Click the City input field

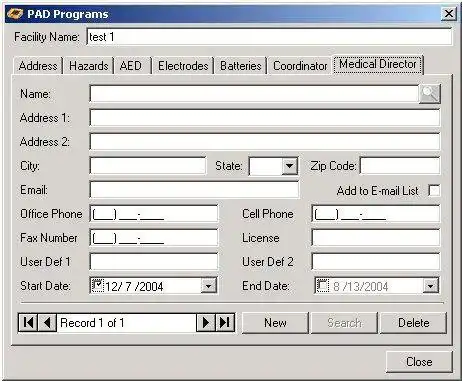(148, 166)
